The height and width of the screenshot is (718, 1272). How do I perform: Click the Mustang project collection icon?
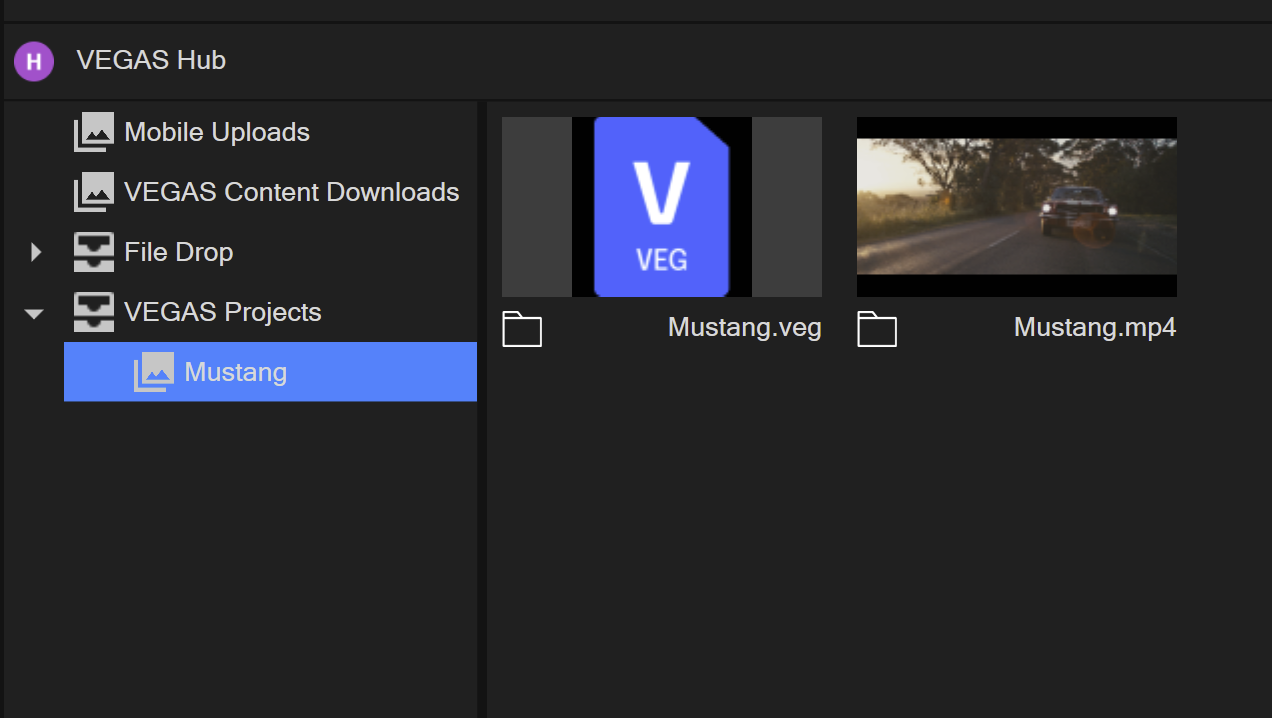(154, 372)
